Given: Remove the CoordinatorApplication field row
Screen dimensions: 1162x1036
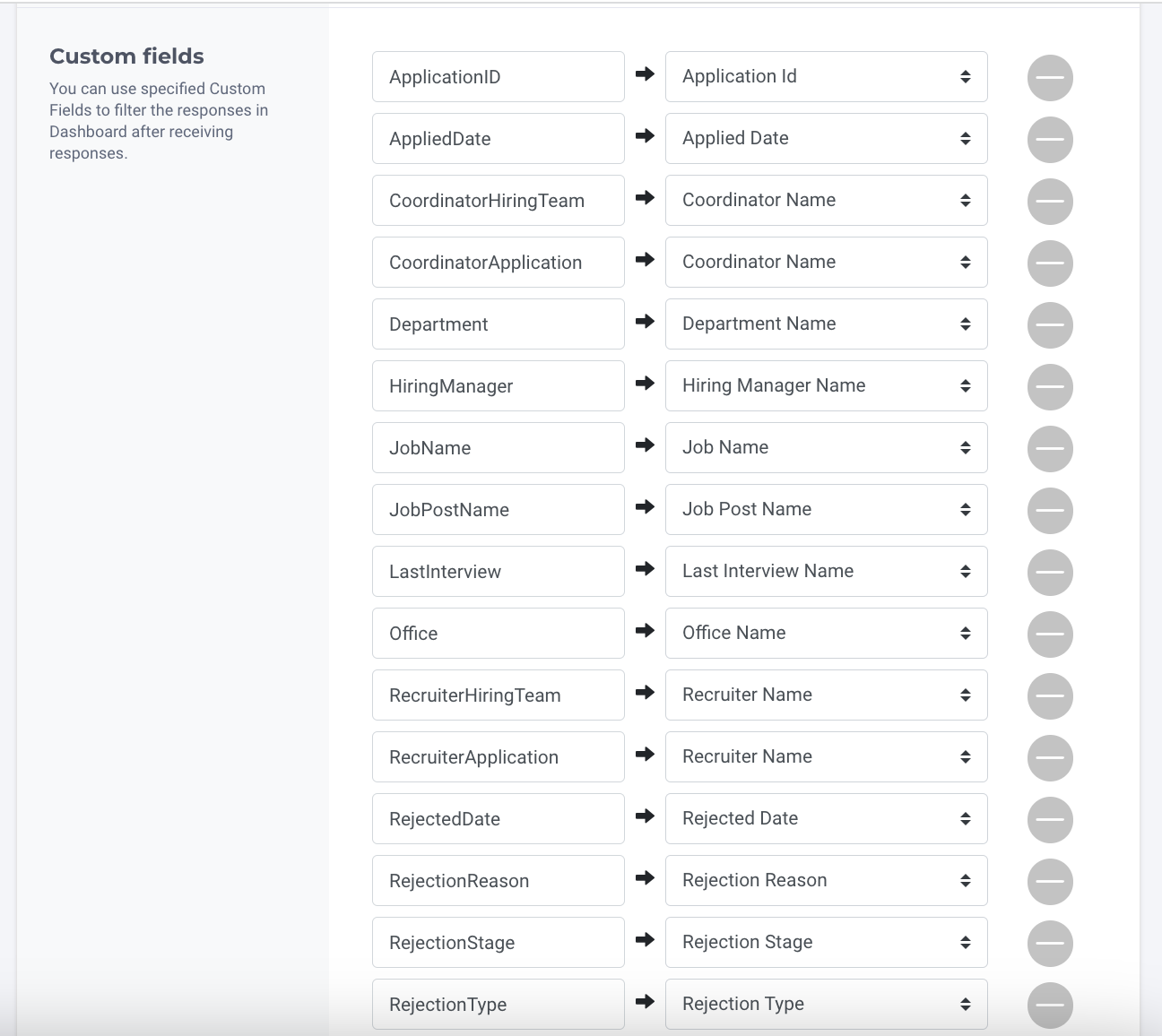Looking at the screenshot, I should pos(1050,263).
